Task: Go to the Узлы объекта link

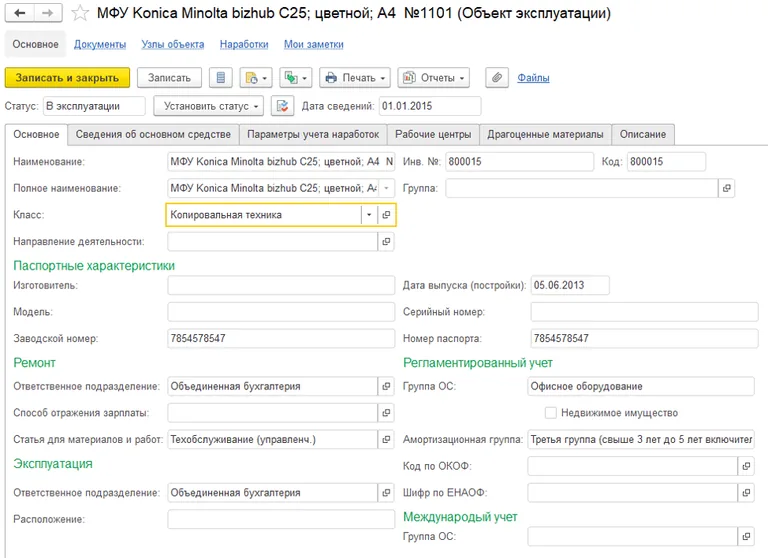Action: coord(173,44)
